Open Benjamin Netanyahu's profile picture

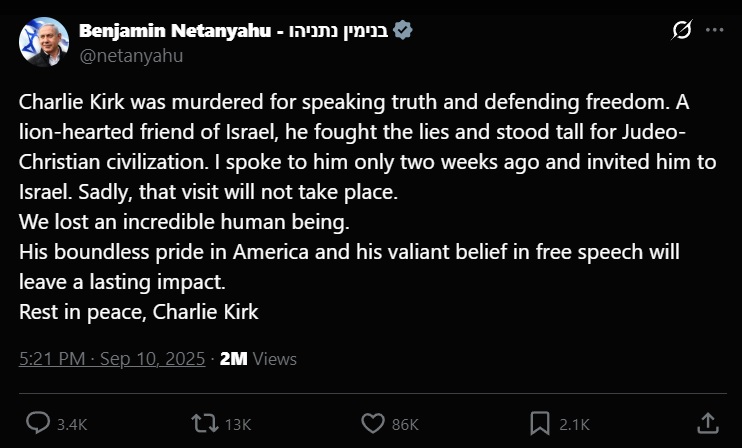click(44, 42)
